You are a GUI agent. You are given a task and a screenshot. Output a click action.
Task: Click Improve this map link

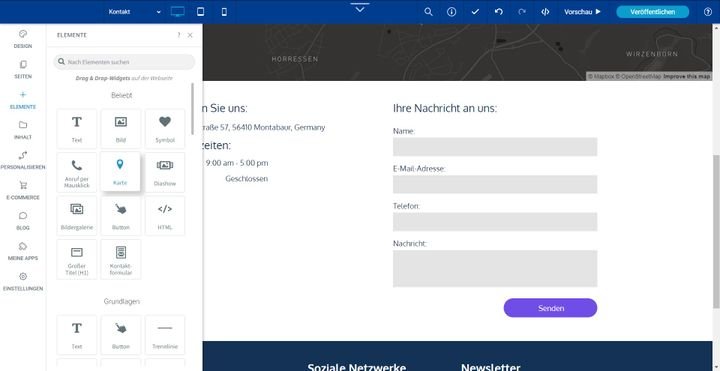pos(687,77)
